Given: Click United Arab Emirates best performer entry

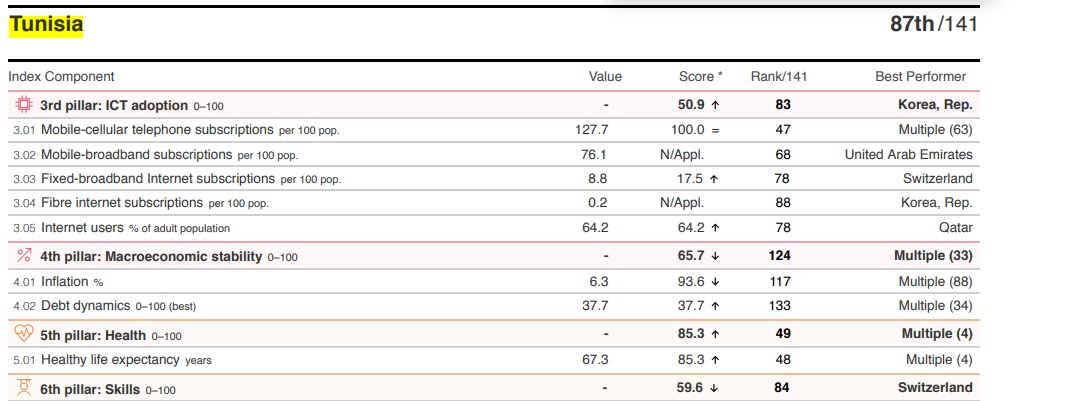Looking at the screenshot, I should coord(908,155).
